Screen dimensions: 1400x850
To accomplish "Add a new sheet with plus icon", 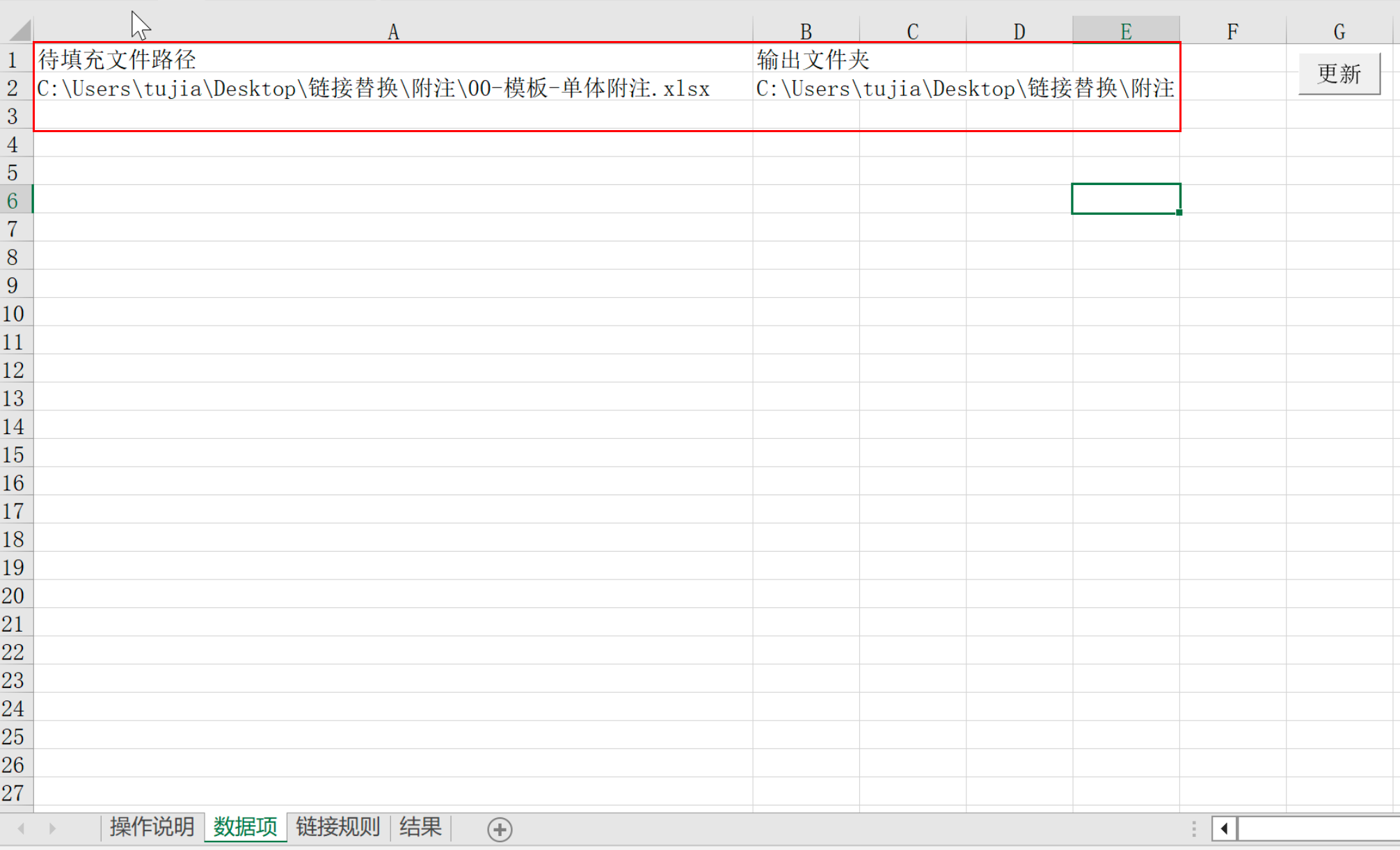I will 500,829.
